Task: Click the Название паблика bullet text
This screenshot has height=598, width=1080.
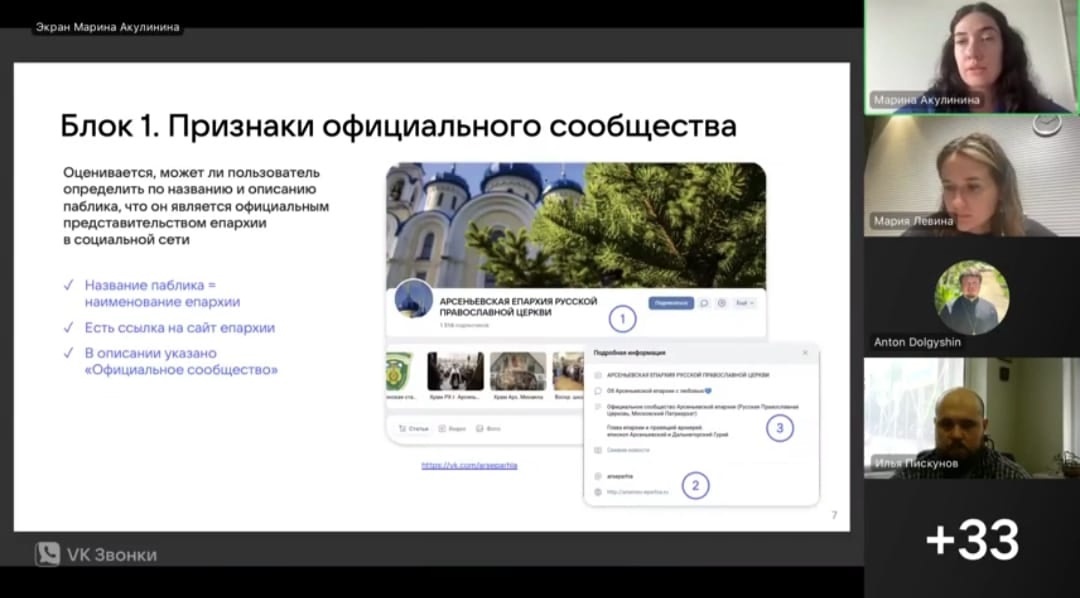Action: tap(163, 293)
